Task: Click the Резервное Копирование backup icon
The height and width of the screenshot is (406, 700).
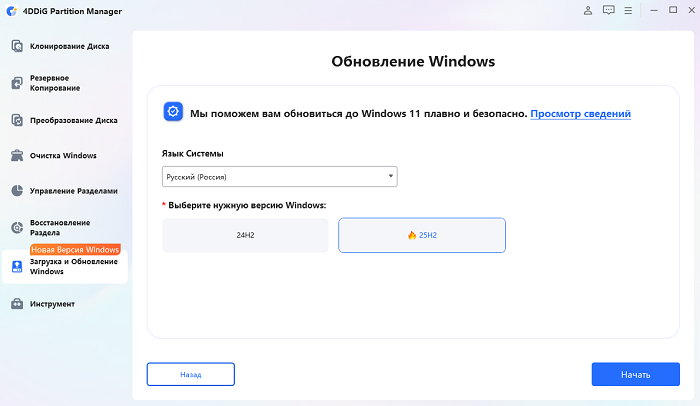Action: click(x=17, y=83)
